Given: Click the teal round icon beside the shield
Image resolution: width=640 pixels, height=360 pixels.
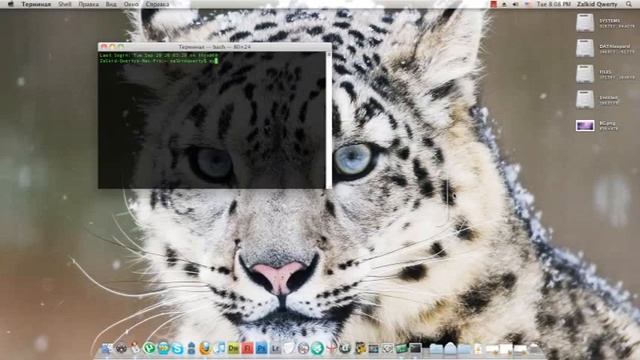Looking at the screenshot, I should pyautogui.click(x=318, y=348).
